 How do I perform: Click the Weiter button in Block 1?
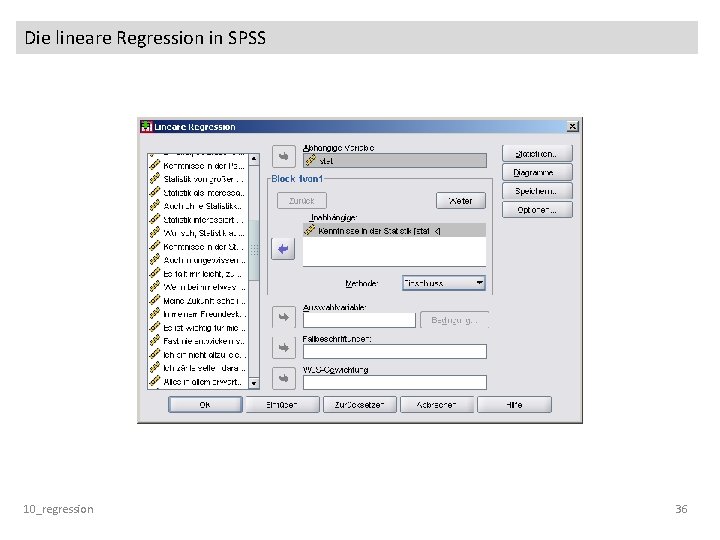click(x=461, y=201)
